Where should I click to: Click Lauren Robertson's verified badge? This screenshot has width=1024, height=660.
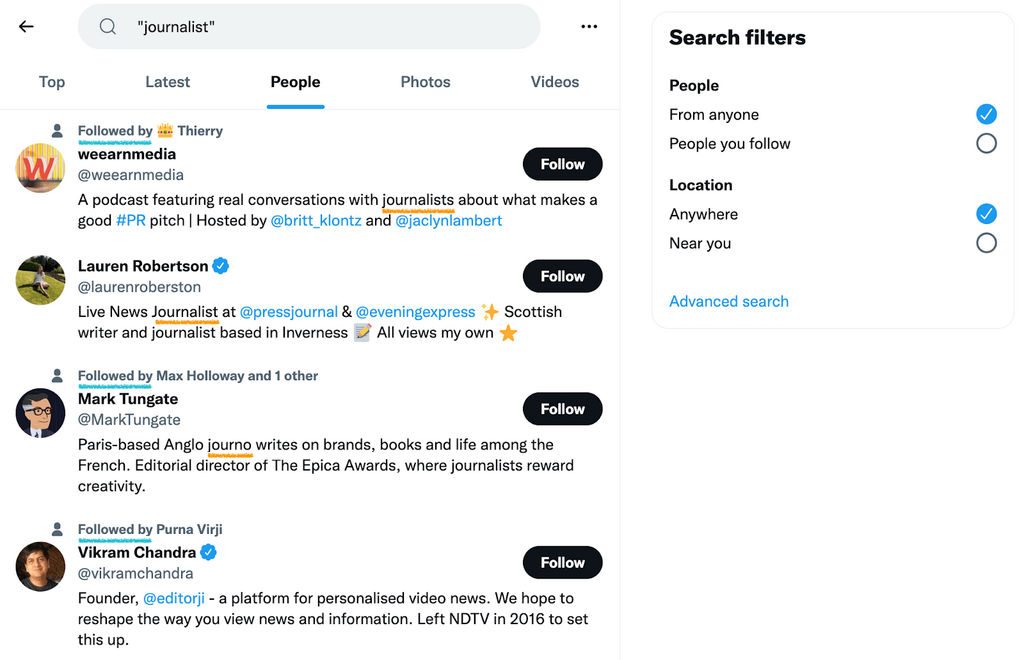click(221, 266)
